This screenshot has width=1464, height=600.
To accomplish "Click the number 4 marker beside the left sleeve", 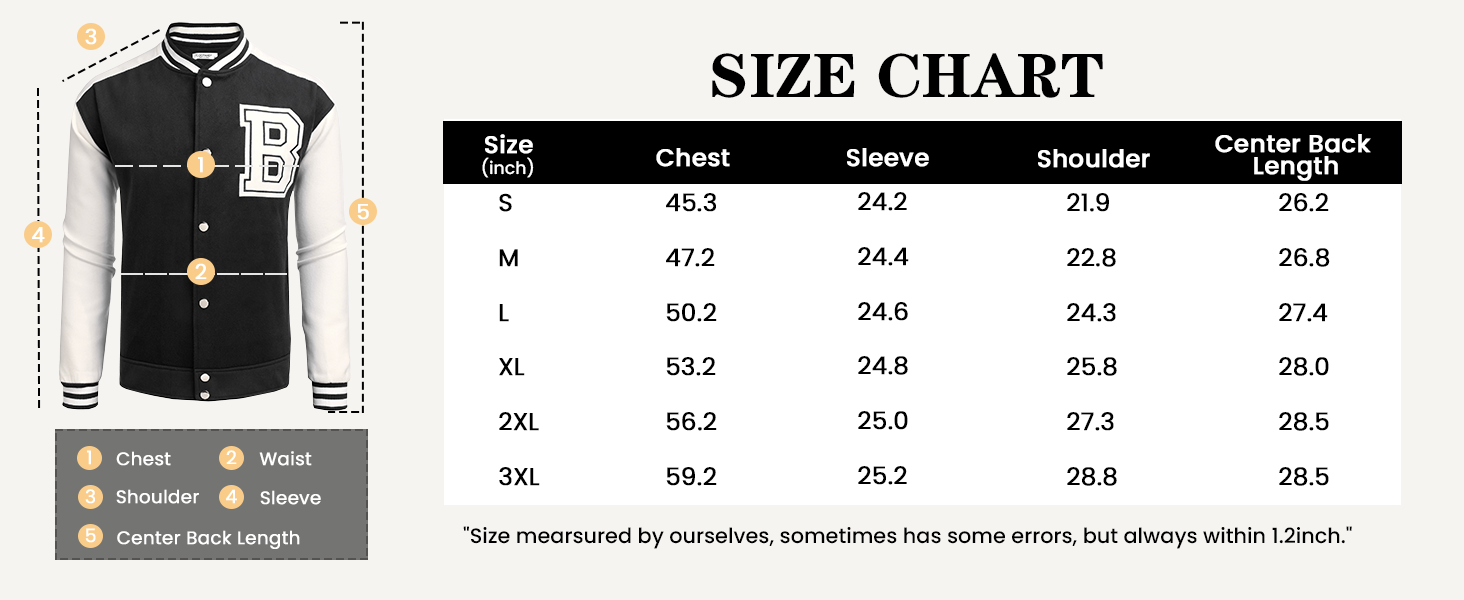I will pyautogui.click(x=38, y=235).
